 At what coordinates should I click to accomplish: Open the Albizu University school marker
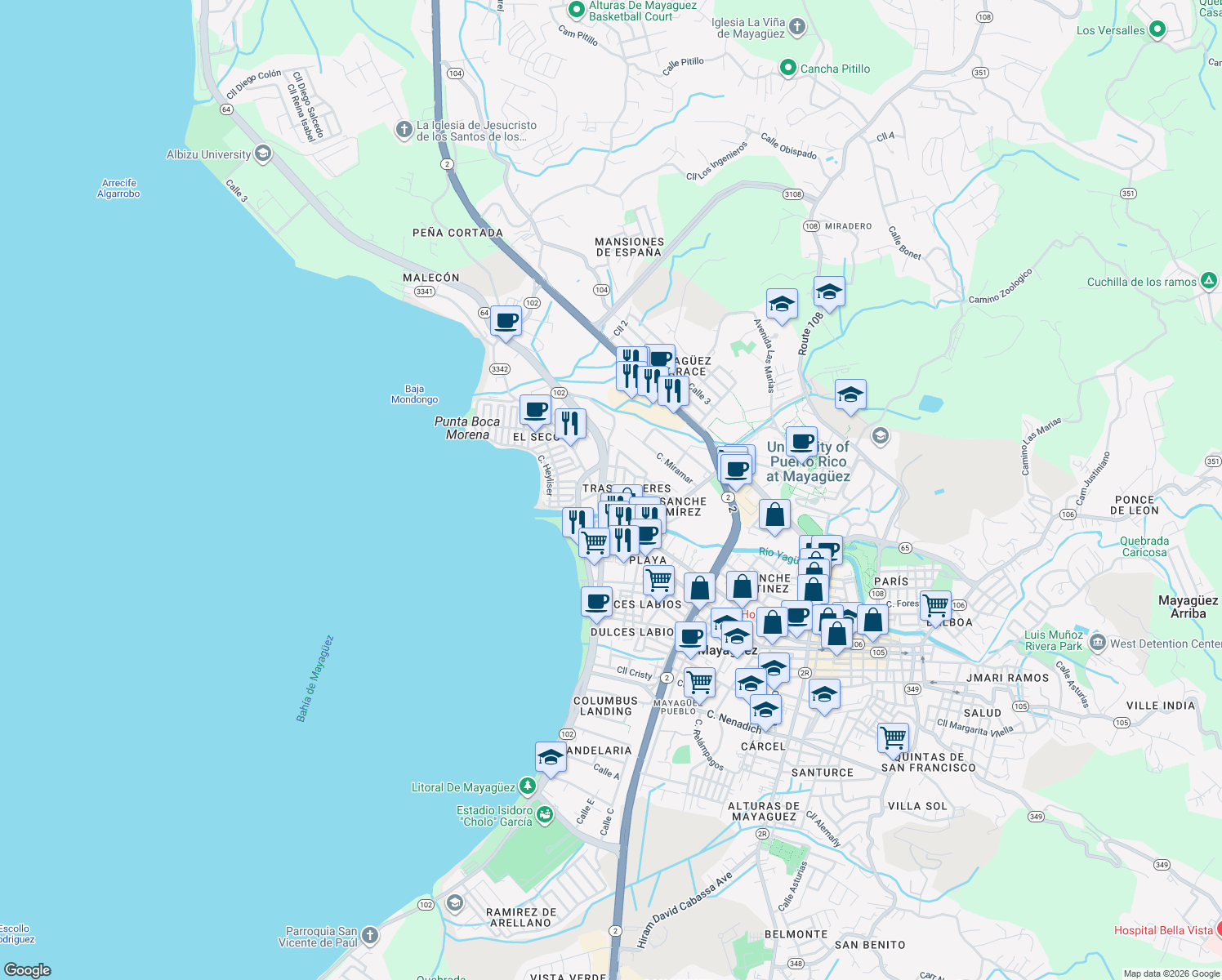(262, 154)
